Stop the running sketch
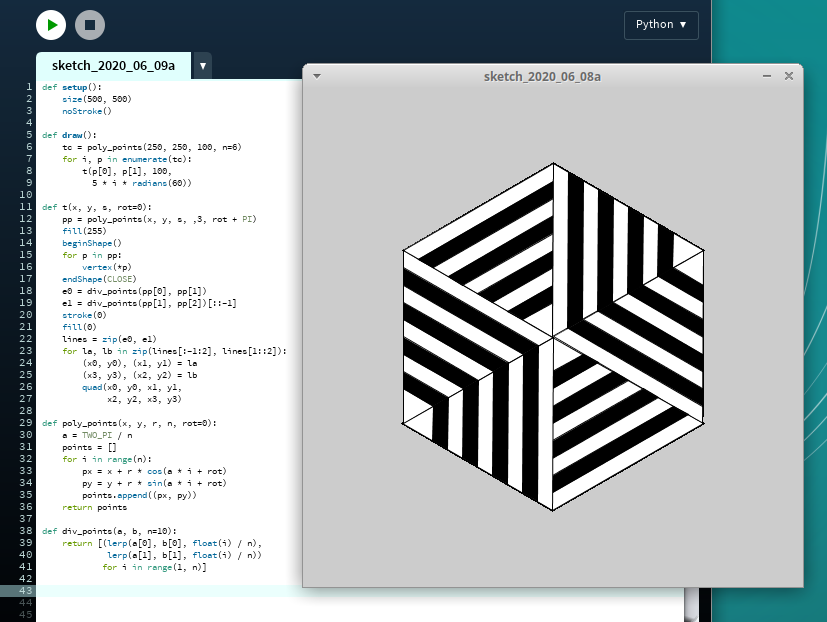The width and height of the screenshot is (827, 622). pyautogui.click(x=89, y=25)
